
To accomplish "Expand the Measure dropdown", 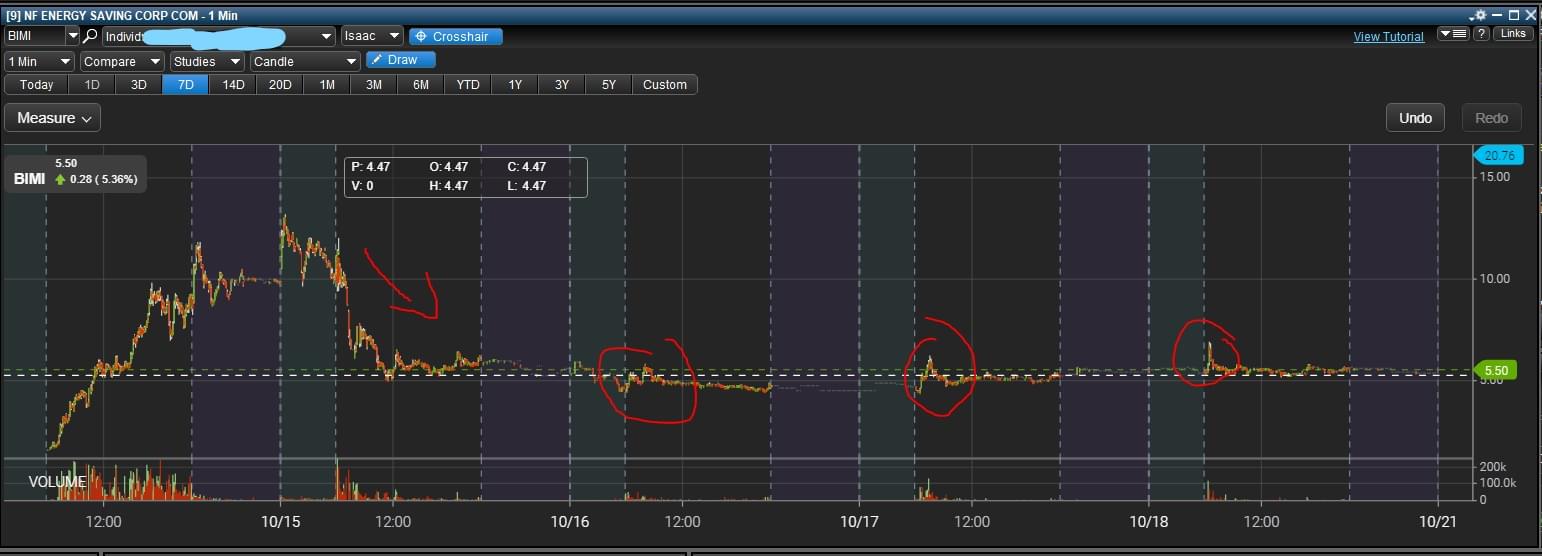I will coord(52,118).
